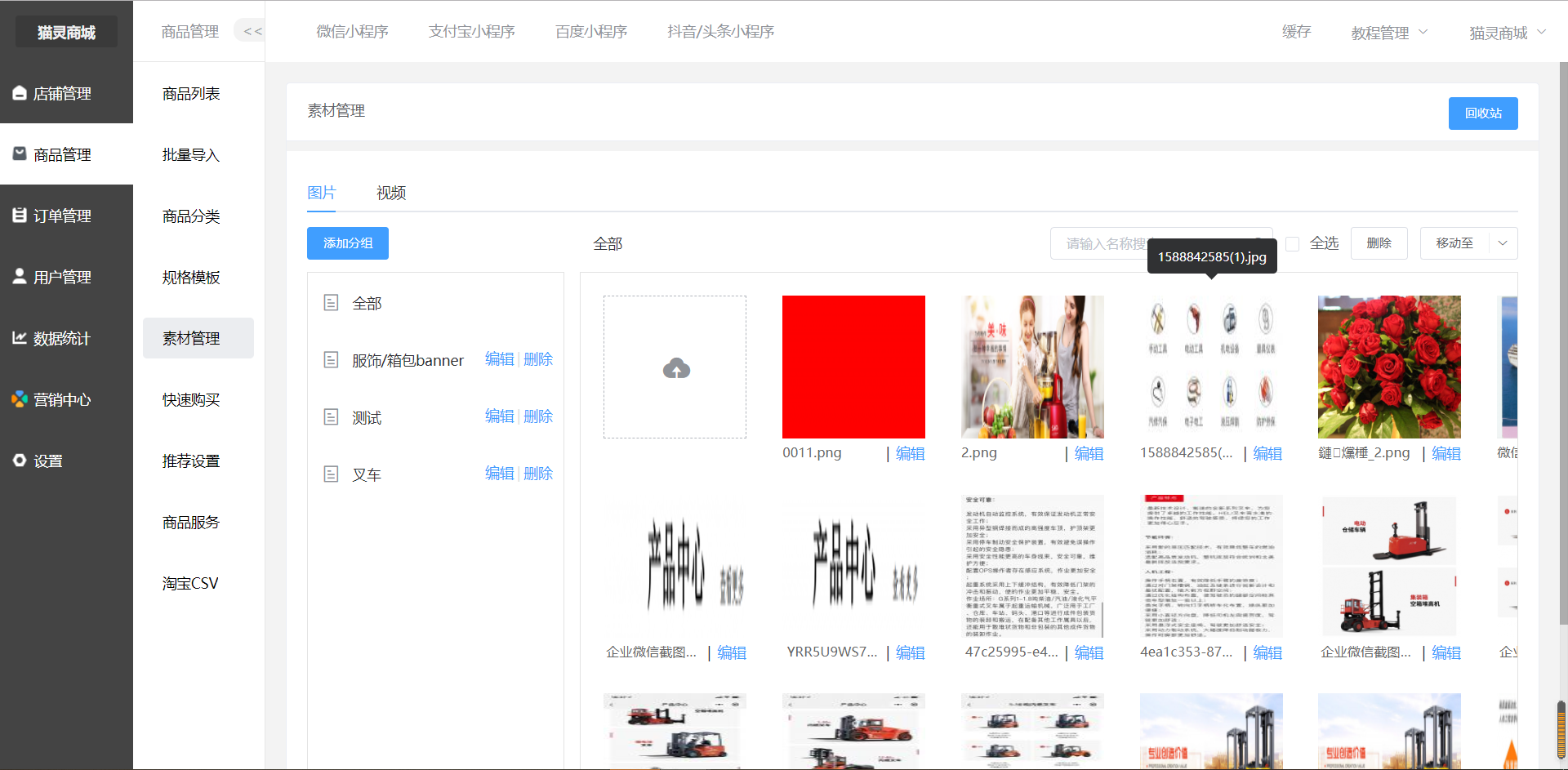Click the 添加分组 button
The height and width of the screenshot is (770, 1568).
coord(348,243)
